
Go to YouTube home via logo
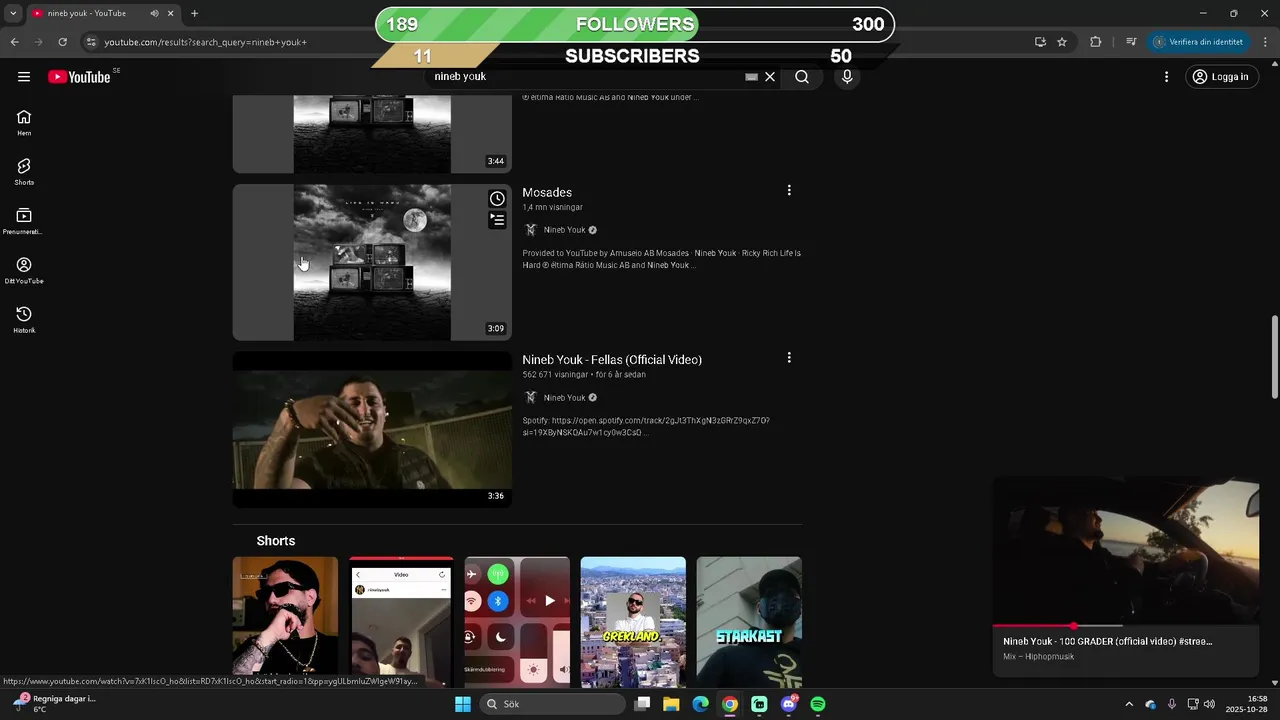coord(79,77)
